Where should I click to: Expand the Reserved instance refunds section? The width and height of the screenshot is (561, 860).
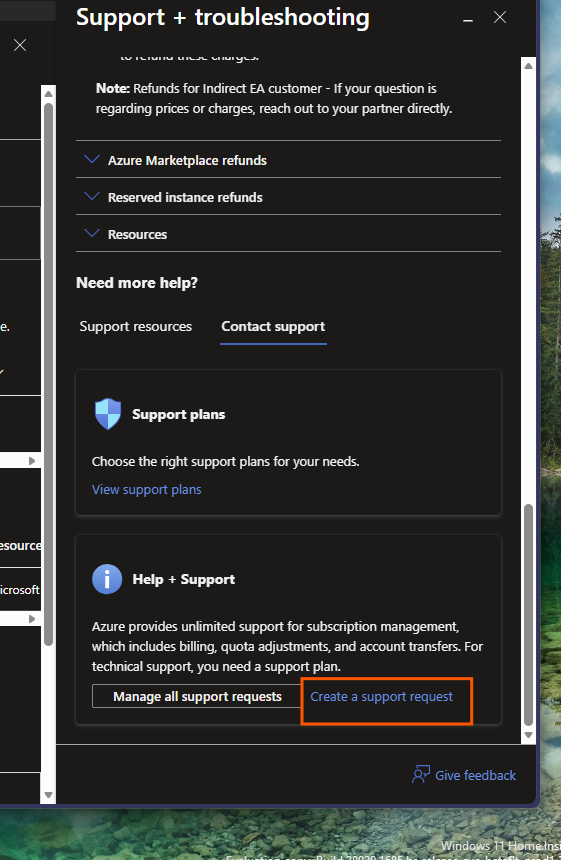coord(288,197)
